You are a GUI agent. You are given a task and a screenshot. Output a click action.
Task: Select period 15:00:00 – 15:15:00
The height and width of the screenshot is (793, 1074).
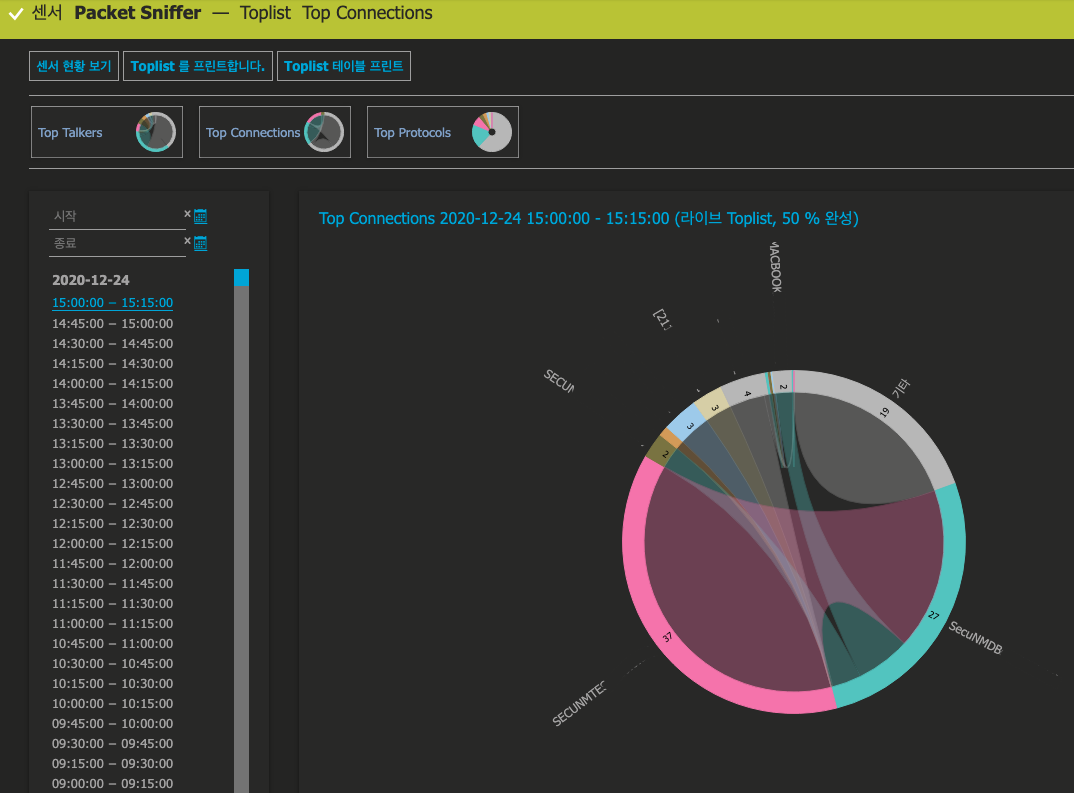112,303
